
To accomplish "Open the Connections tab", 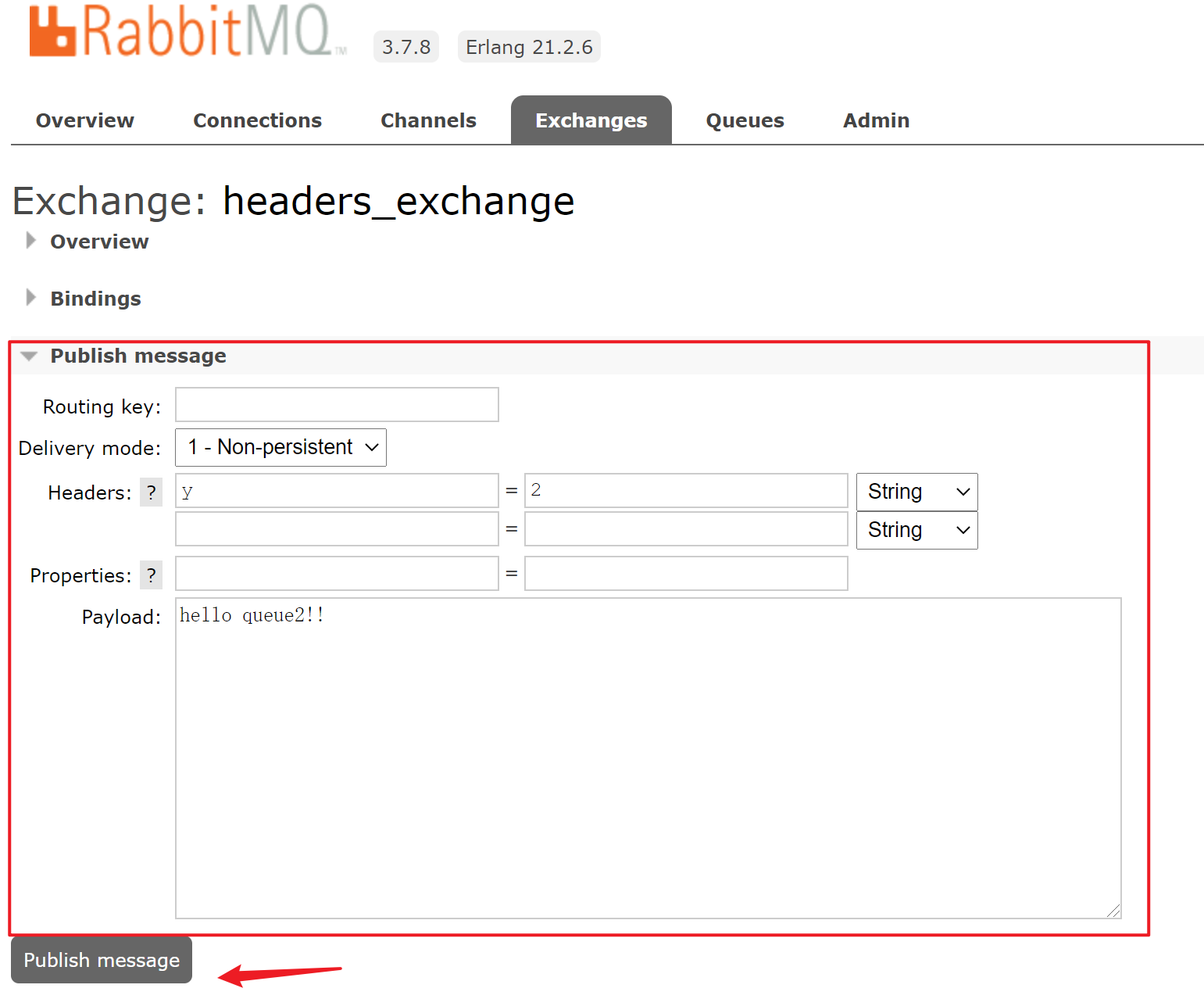I will (x=257, y=120).
